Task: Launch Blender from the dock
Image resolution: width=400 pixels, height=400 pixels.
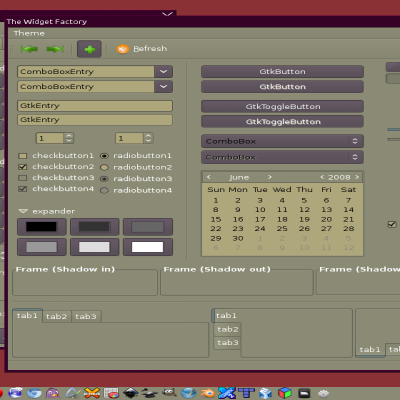Action: (207, 393)
